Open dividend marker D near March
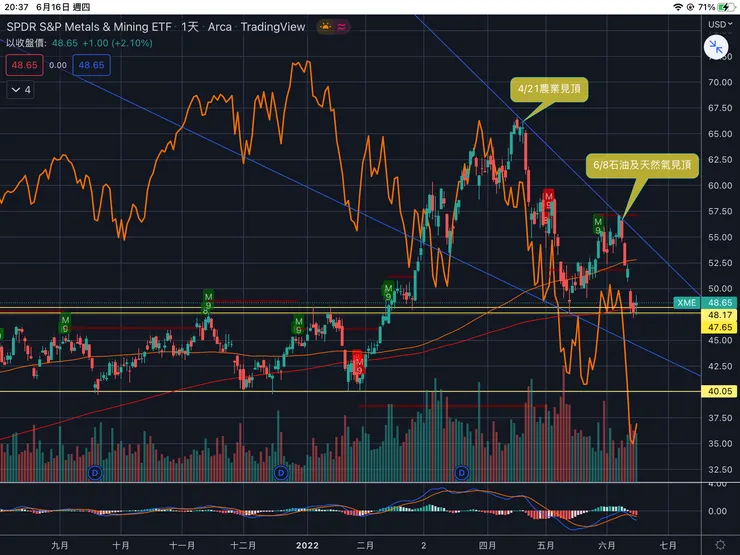740x555 pixels. [x=462, y=472]
